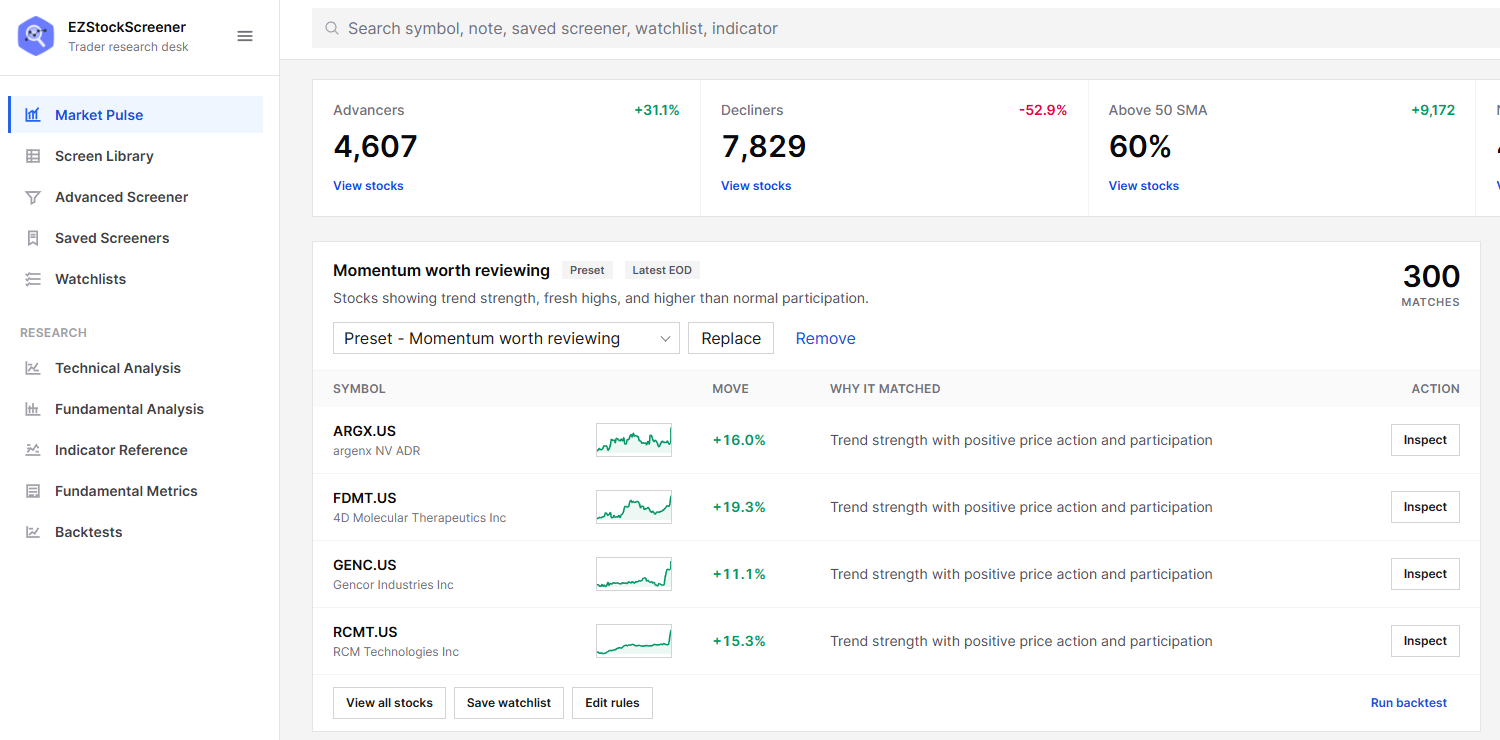1500x740 pixels.
Task: Open Technical Analysis research
Action: [x=136, y=368]
